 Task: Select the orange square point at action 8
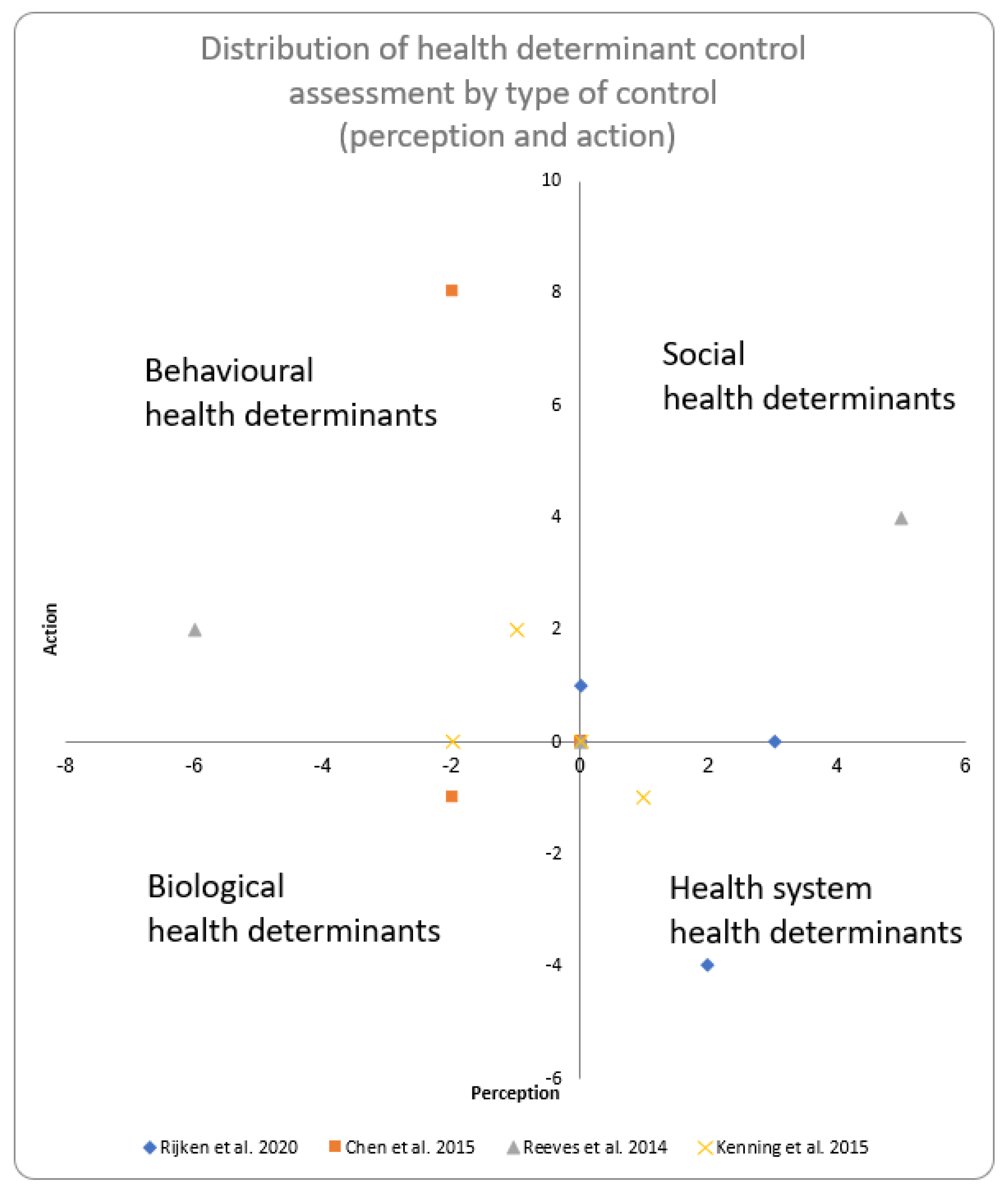click(x=451, y=291)
